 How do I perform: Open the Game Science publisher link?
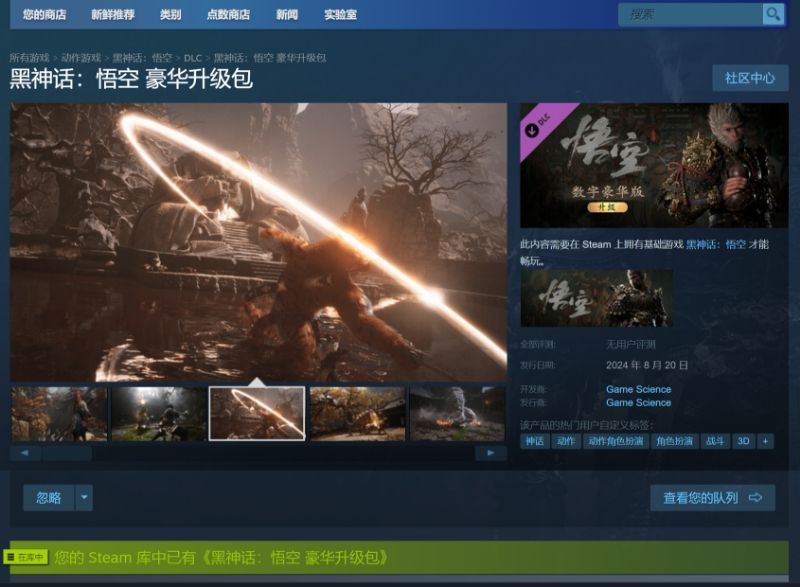pos(638,402)
